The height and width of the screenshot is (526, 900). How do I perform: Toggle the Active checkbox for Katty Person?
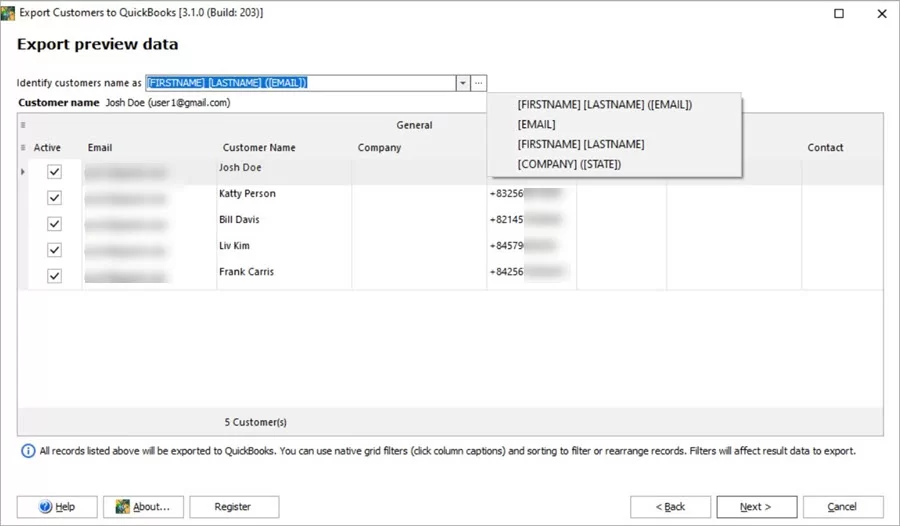point(55,198)
